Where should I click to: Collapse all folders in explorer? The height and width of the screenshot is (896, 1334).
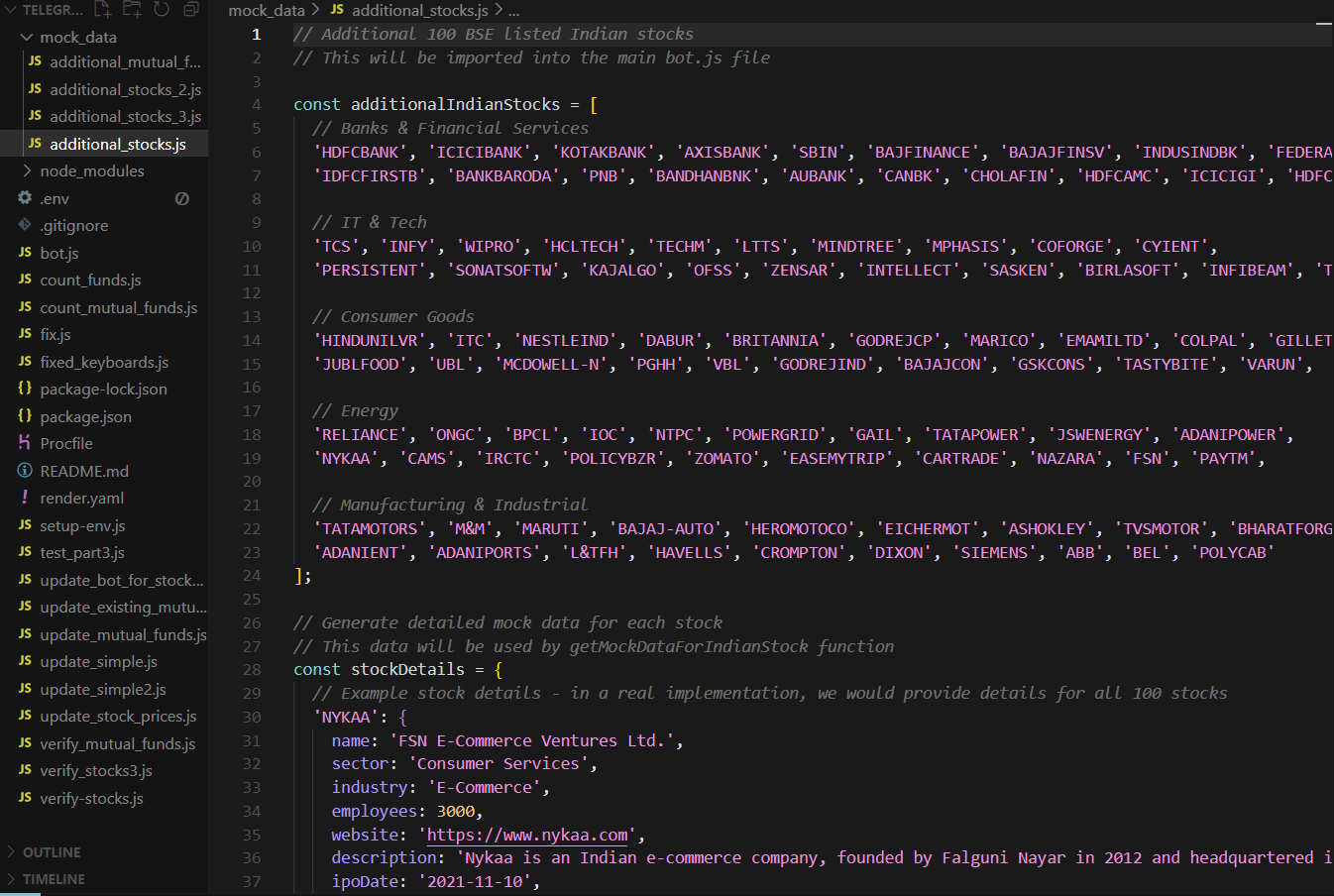pyautogui.click(x=191, y=10)
